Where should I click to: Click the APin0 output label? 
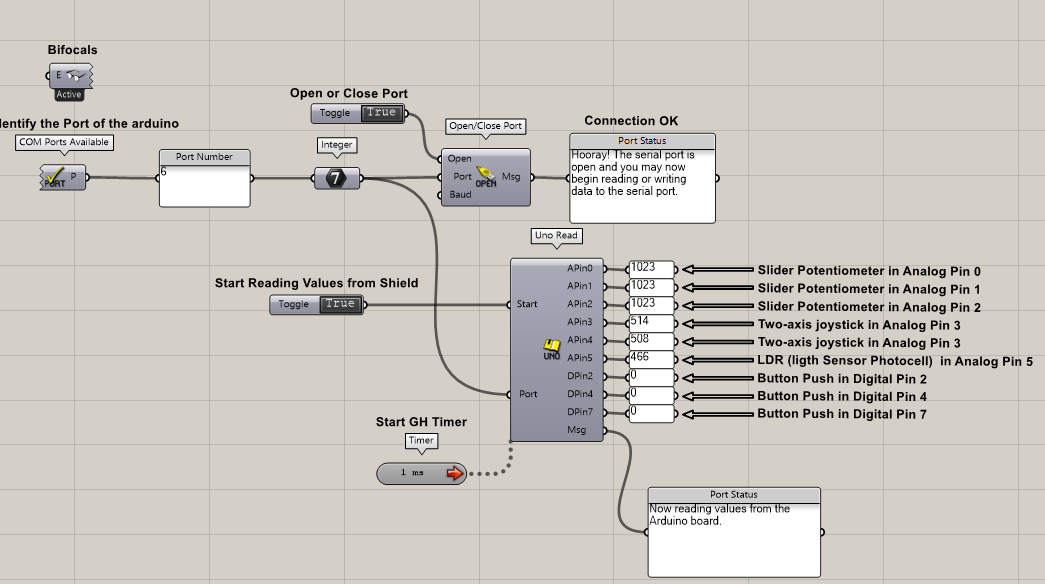580,268
